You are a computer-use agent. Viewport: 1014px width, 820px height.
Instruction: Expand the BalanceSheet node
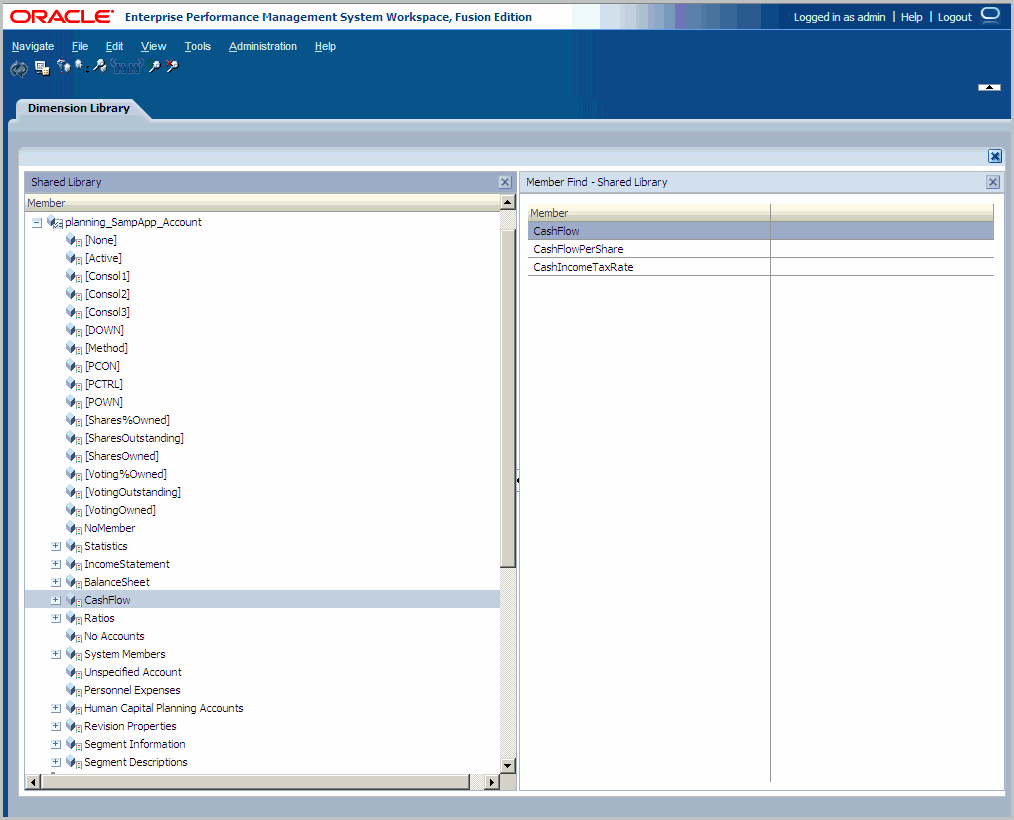point(56,582)
